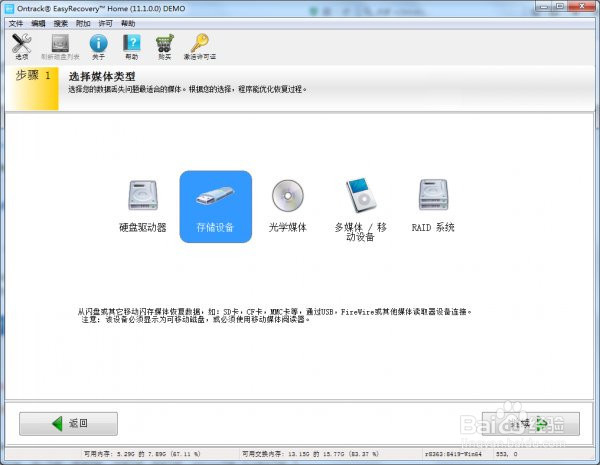Open the 许可 menu
The image size is (600, 465).
coord(105,24)
